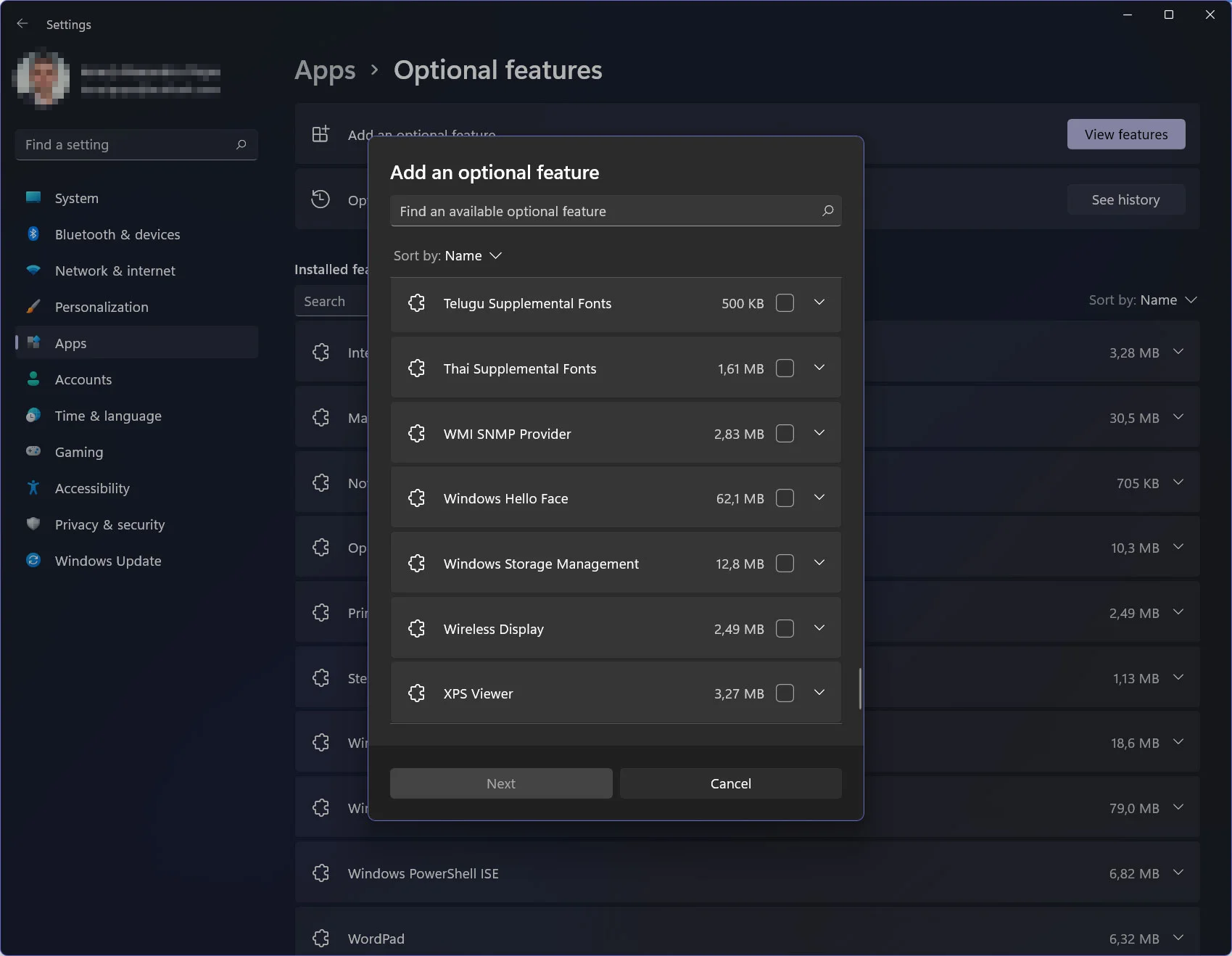Cancel the add feature dialog
Image resolution: width=1232 pixels, height=956 pixels.
pos(731,783)
